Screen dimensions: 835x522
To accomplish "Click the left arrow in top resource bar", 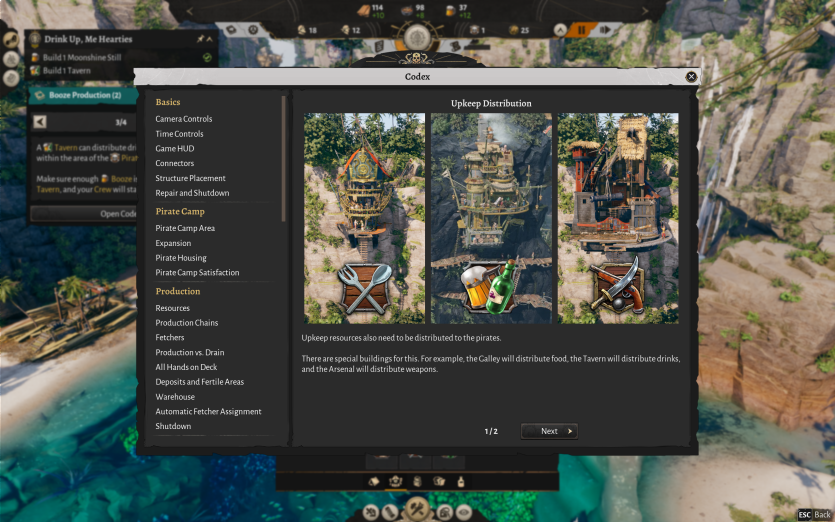I will pyautogui.click(x=190, y=11).
